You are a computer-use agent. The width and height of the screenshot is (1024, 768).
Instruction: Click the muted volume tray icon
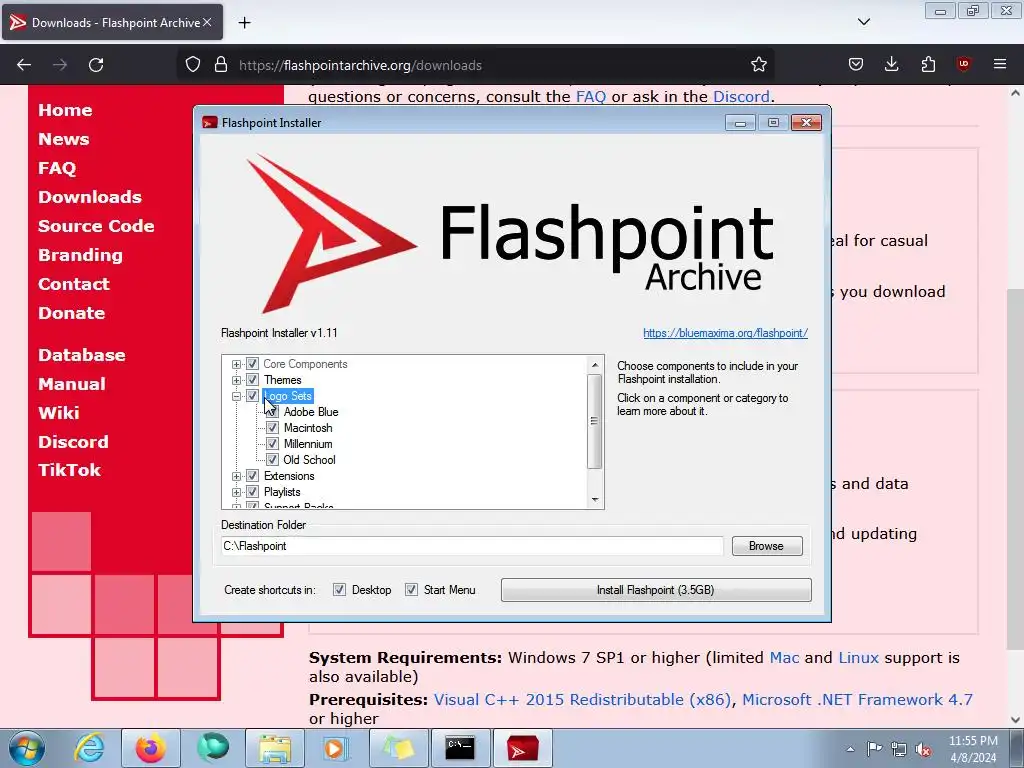[x=923, y=749]
